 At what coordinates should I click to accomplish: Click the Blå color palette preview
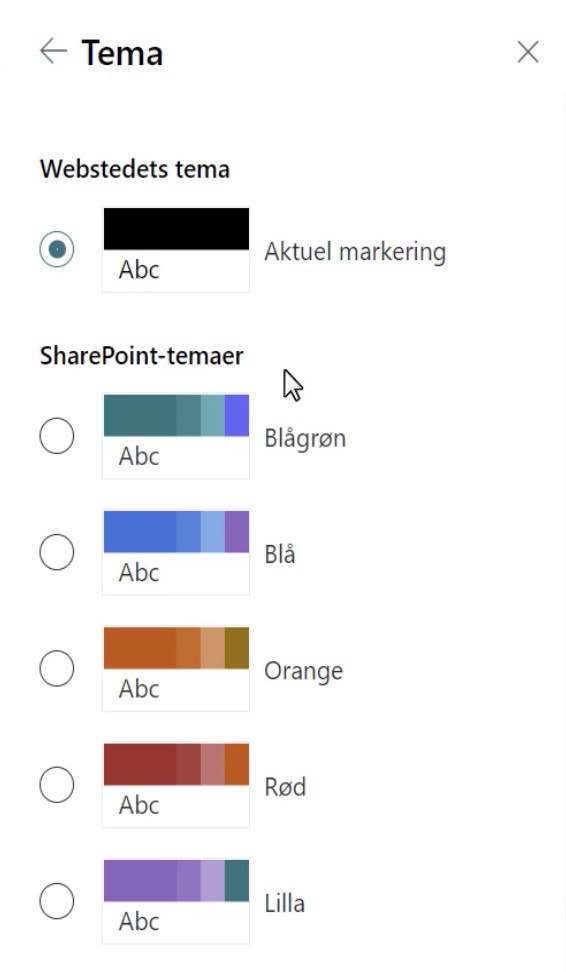(176, 552)
